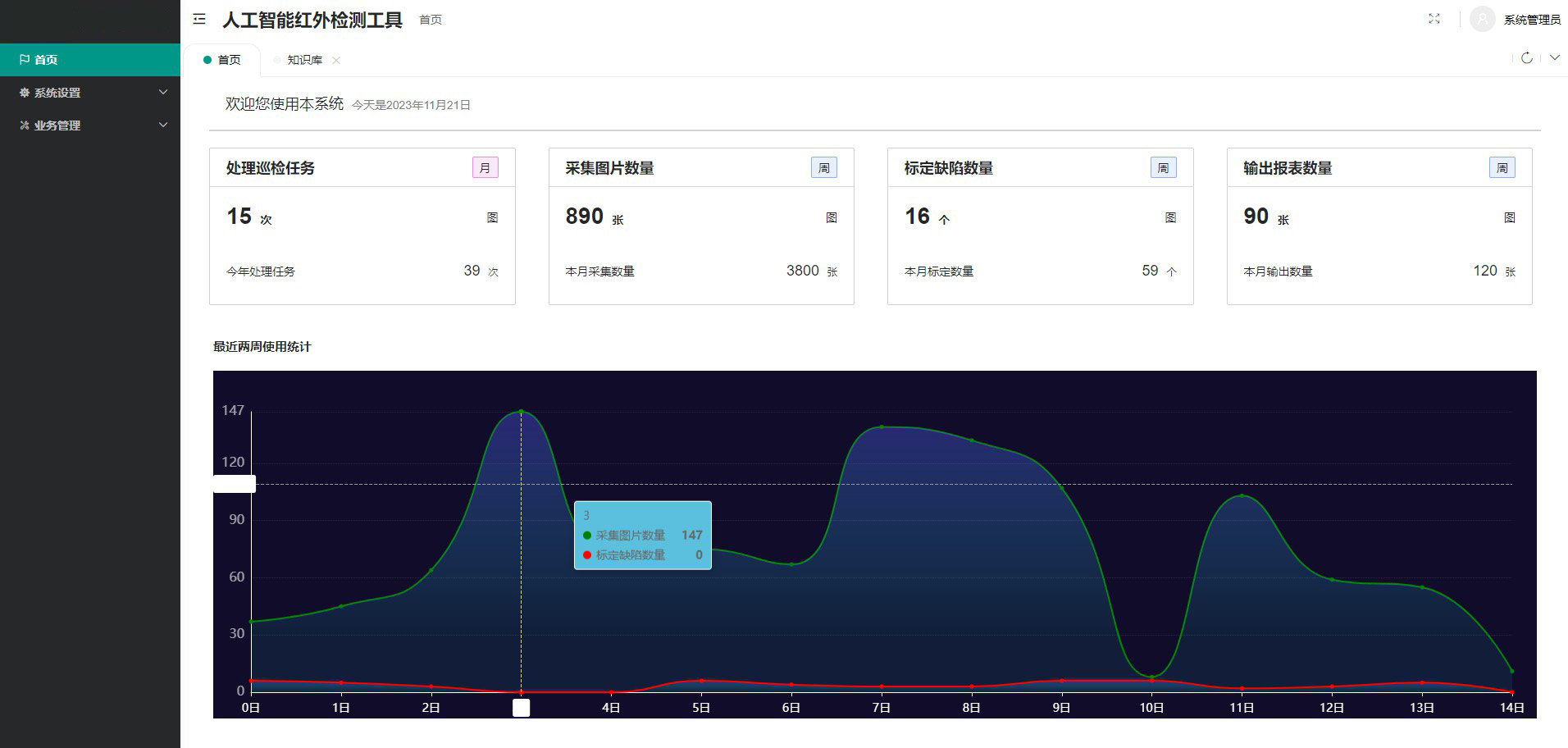Click the 月 badge on 处理巡检任务
The width and height of the screenshot is (1568, 748).
(485, 168)
